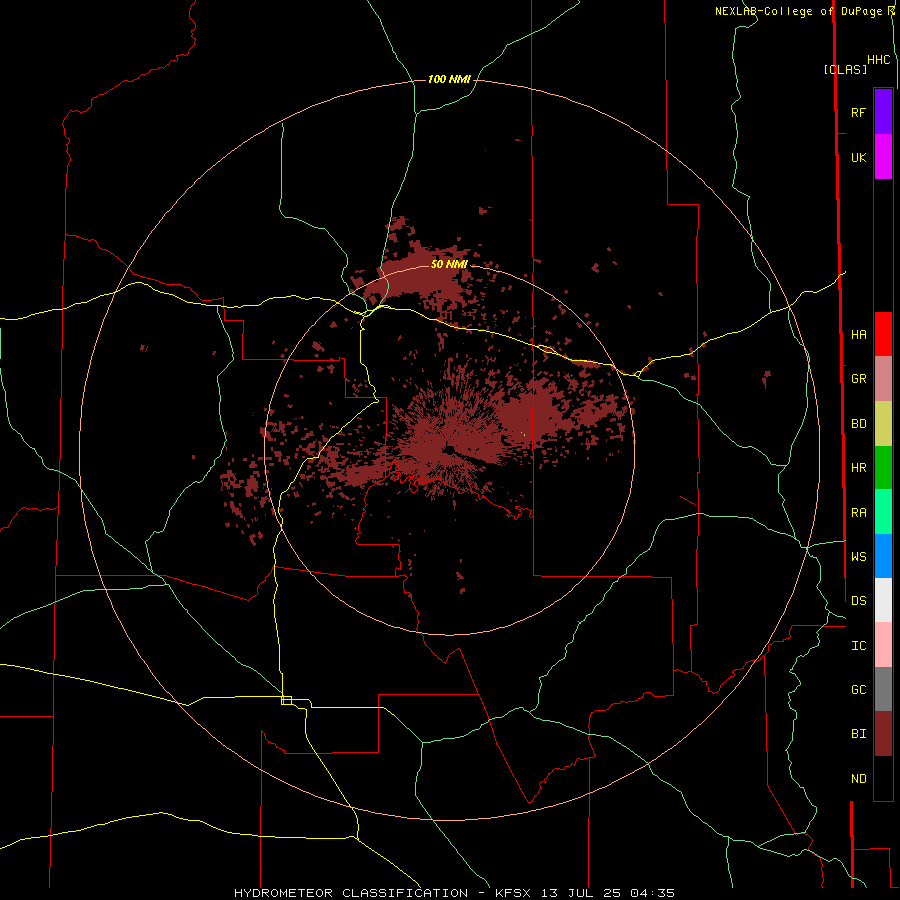Viewport: 900px width, 900px height.
Task: Click the 'WS' legend label
Action: [858, 556]
